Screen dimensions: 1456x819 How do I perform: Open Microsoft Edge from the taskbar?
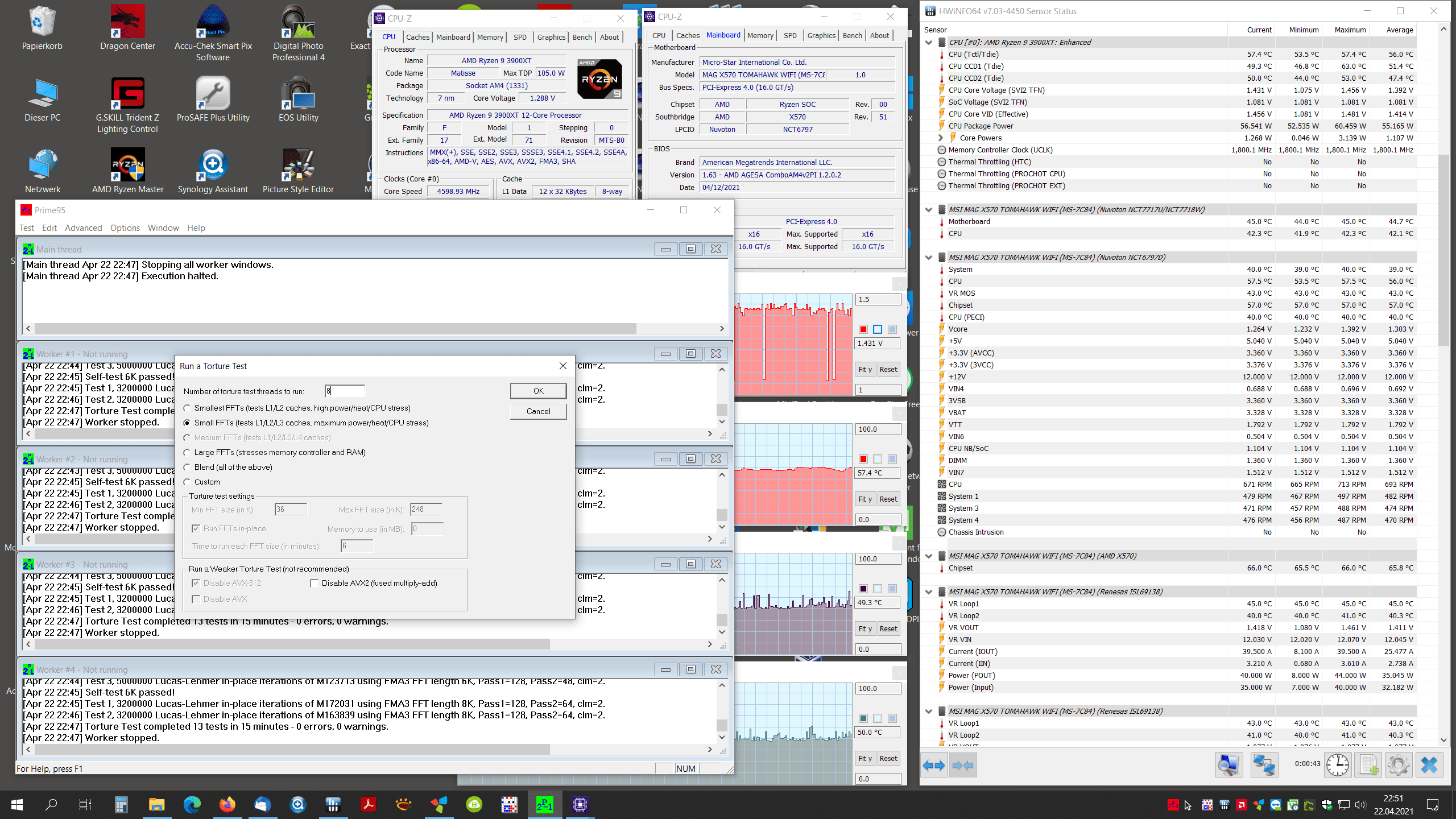point(192,804)
